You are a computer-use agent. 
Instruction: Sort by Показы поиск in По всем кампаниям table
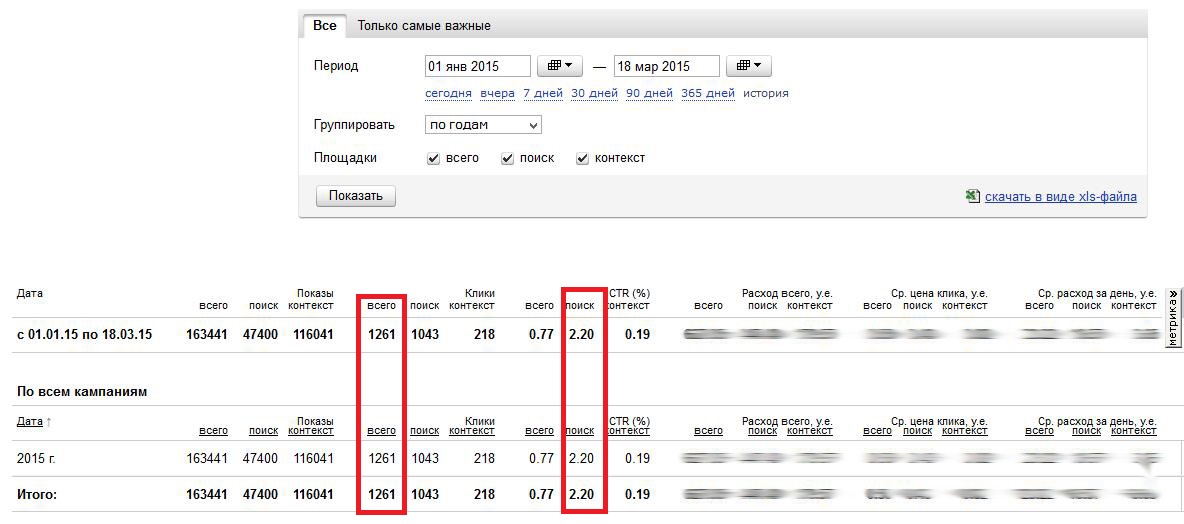263,431
